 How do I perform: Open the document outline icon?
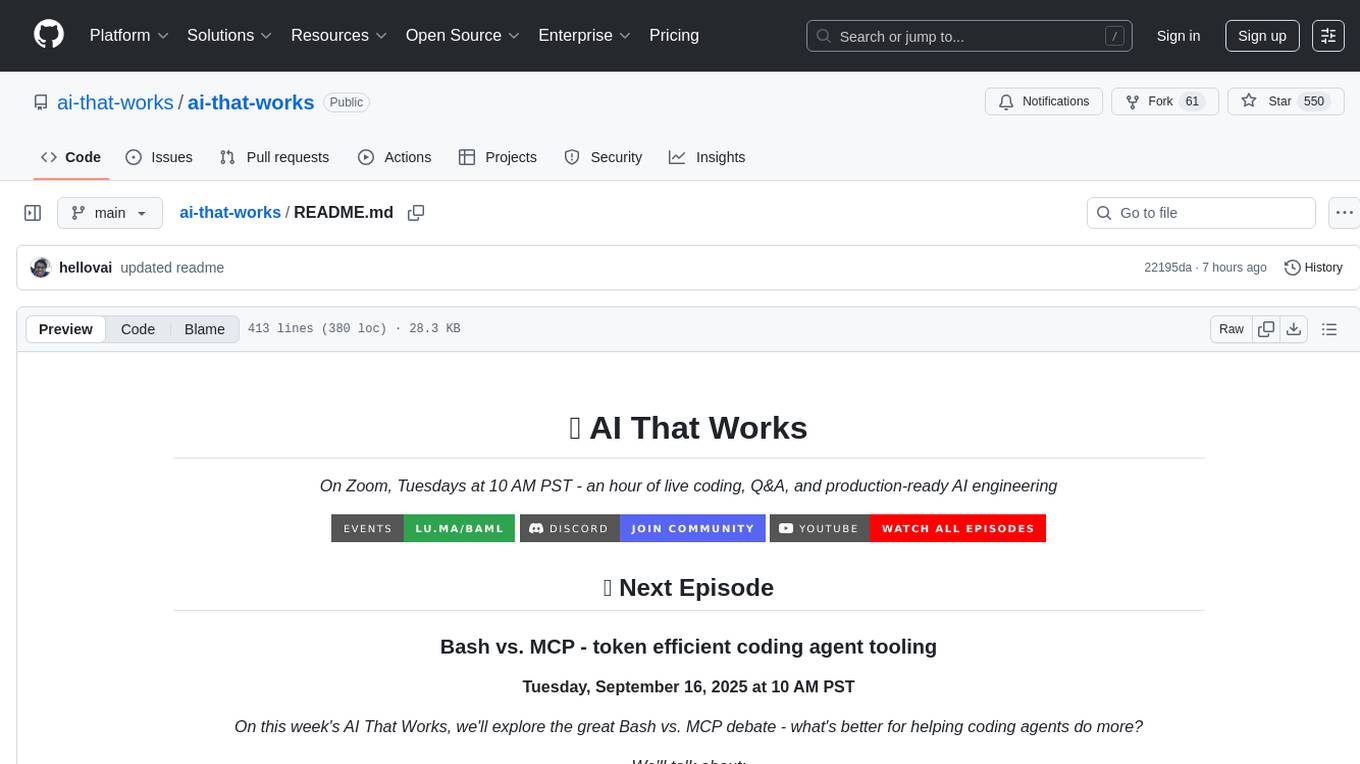coord(1329,329)
